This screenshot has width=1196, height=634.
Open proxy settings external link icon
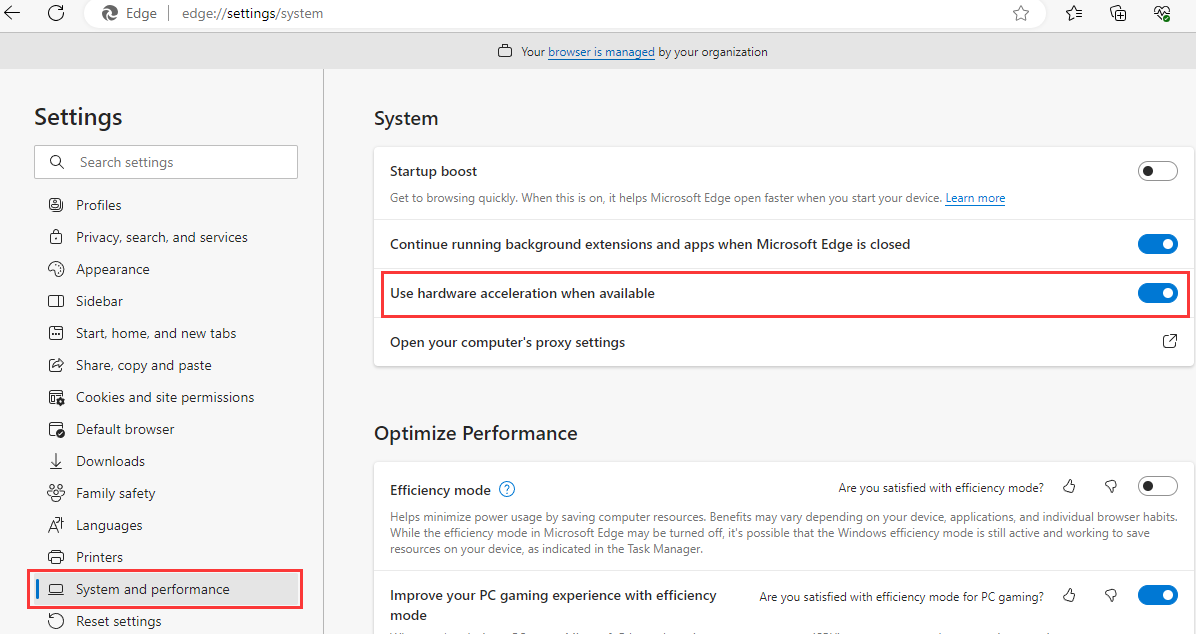pyautogui.click(x=1169, y=342)
